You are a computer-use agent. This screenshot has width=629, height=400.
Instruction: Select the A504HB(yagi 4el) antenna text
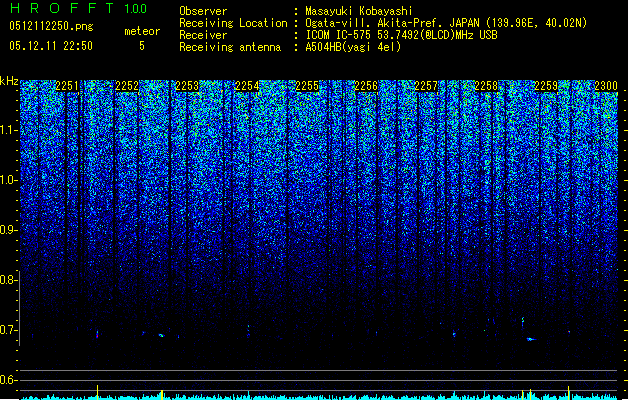click(353, 47)
